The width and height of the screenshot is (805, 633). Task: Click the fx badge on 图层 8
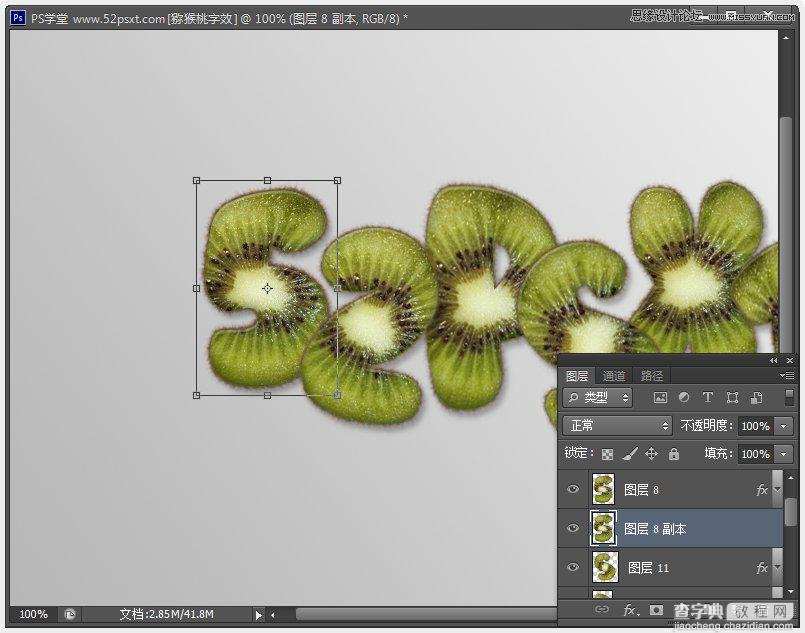[x=762, y=490]
